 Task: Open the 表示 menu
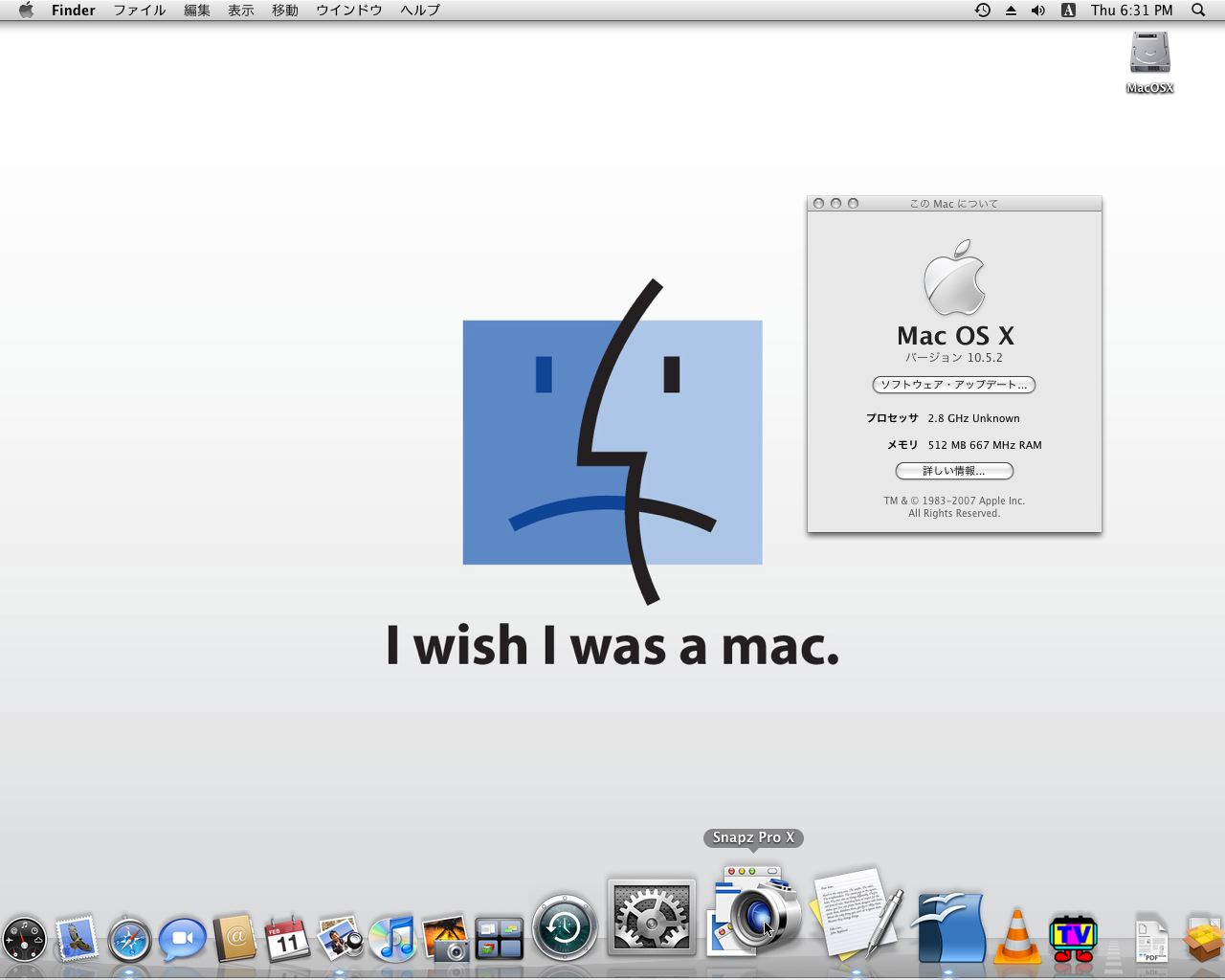coord(241,10)
